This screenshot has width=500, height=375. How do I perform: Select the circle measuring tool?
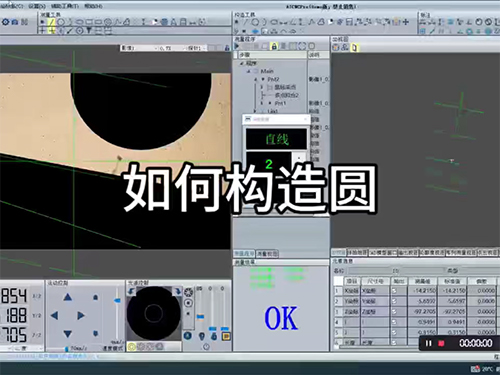(61, 22)
